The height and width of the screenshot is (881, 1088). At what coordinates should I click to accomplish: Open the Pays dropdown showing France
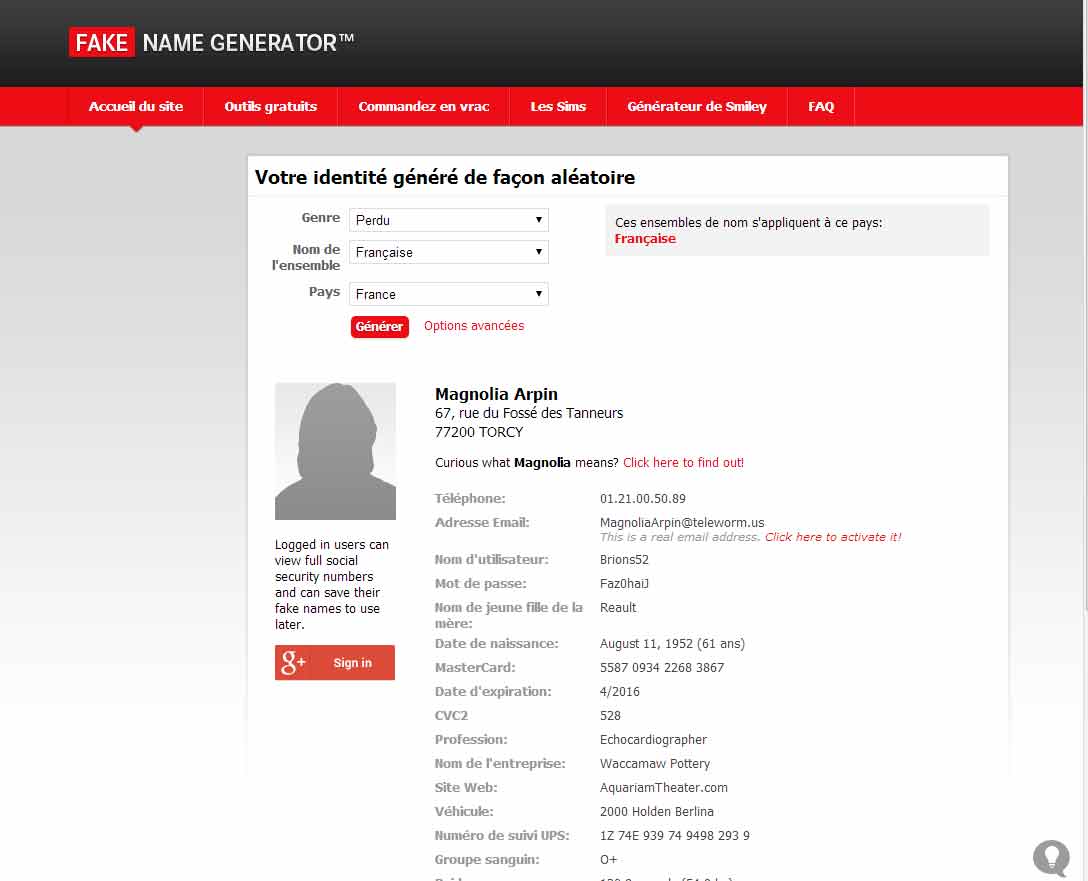coord(448,294)
